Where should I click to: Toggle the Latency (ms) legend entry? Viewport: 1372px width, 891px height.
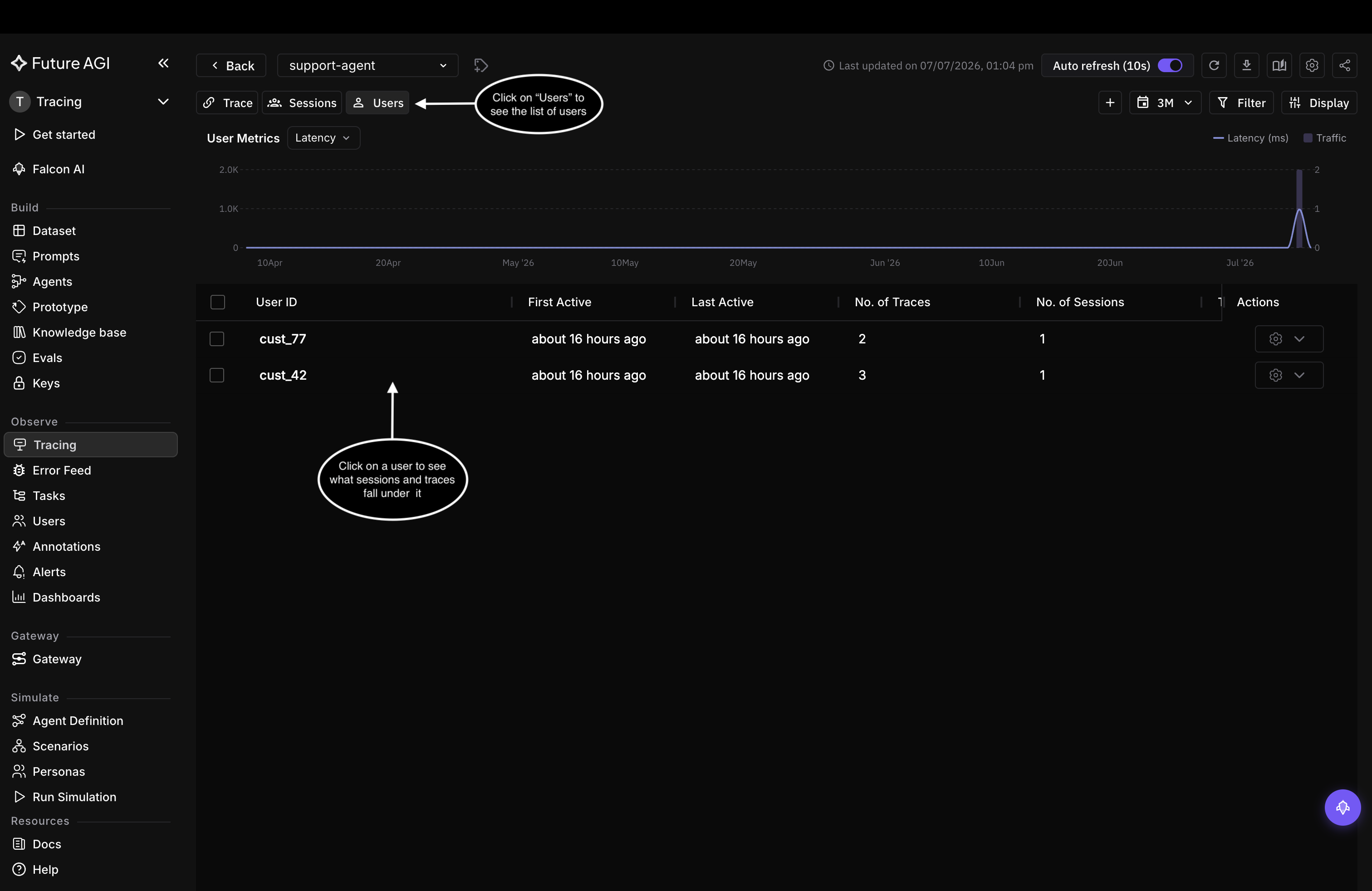point(1250,138)
